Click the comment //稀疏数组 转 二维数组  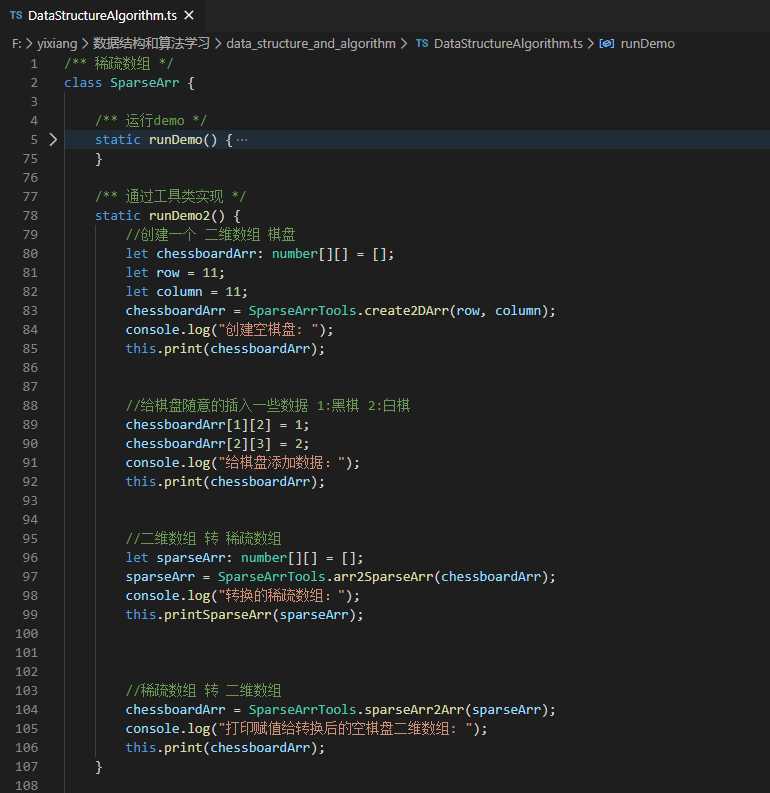pyautogui.click(x=203, y=691)
